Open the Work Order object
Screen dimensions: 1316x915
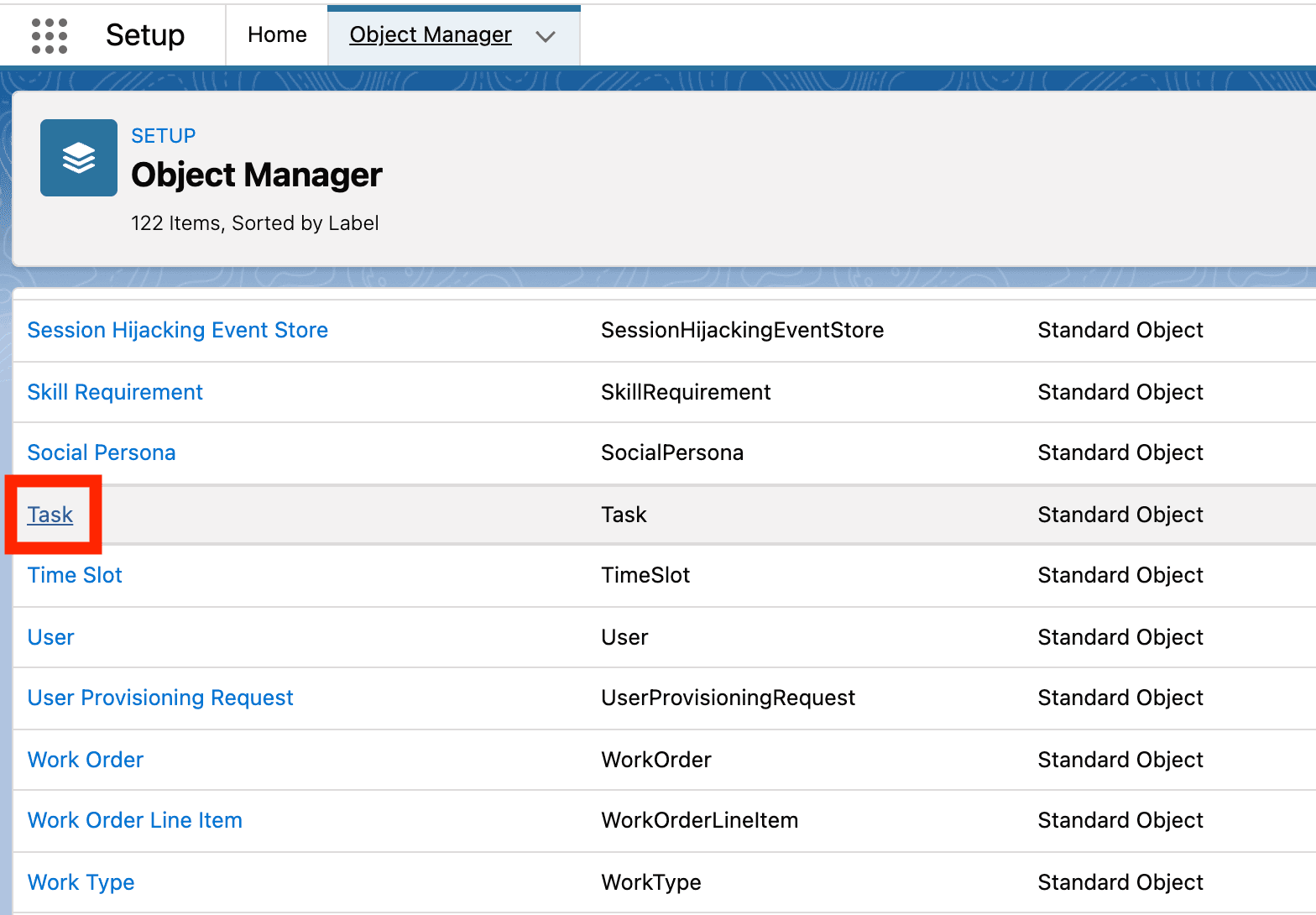tap(86, 760)
